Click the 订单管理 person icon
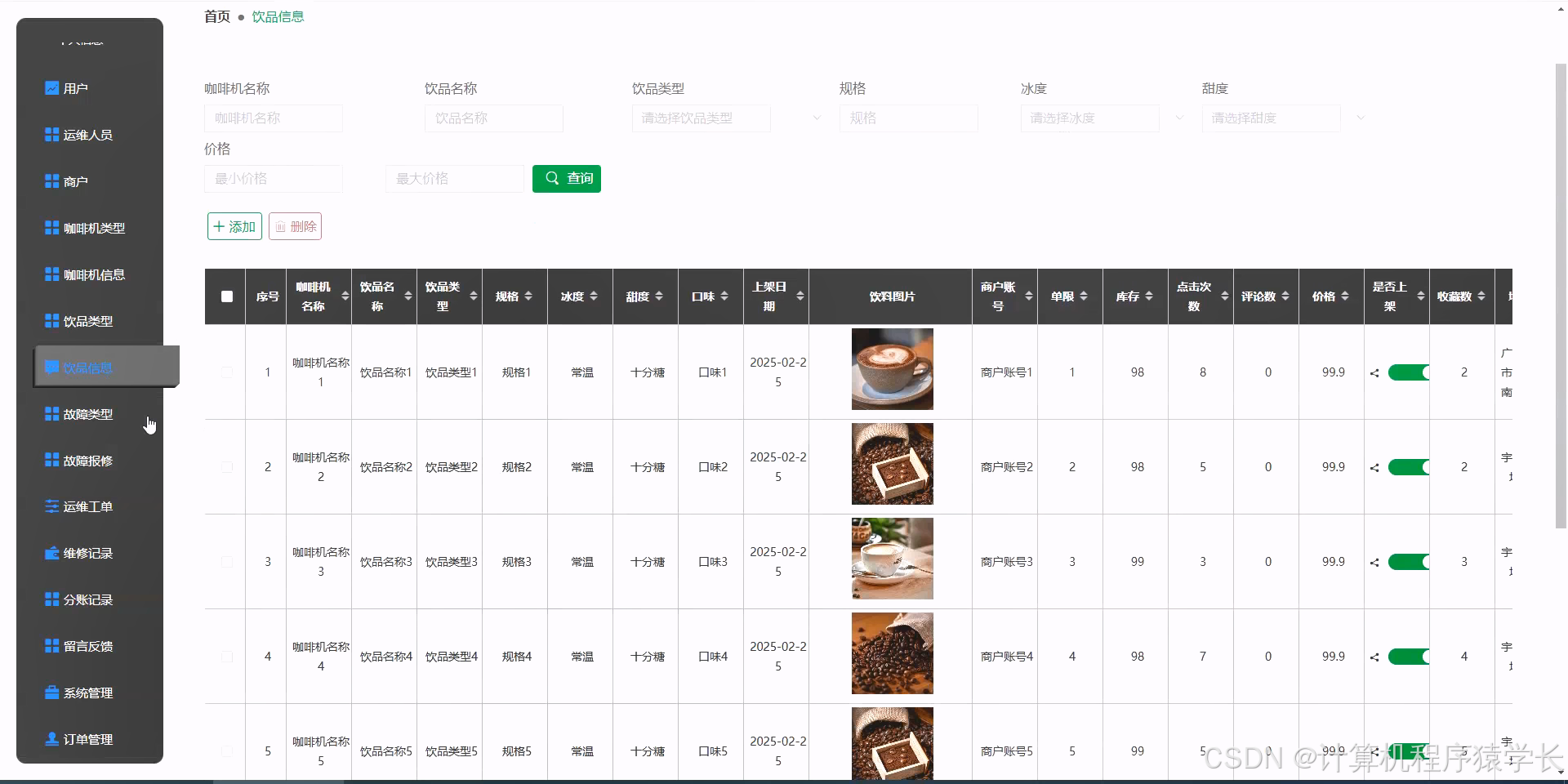This screenshot has width=1568, height=784. point(51,738)
